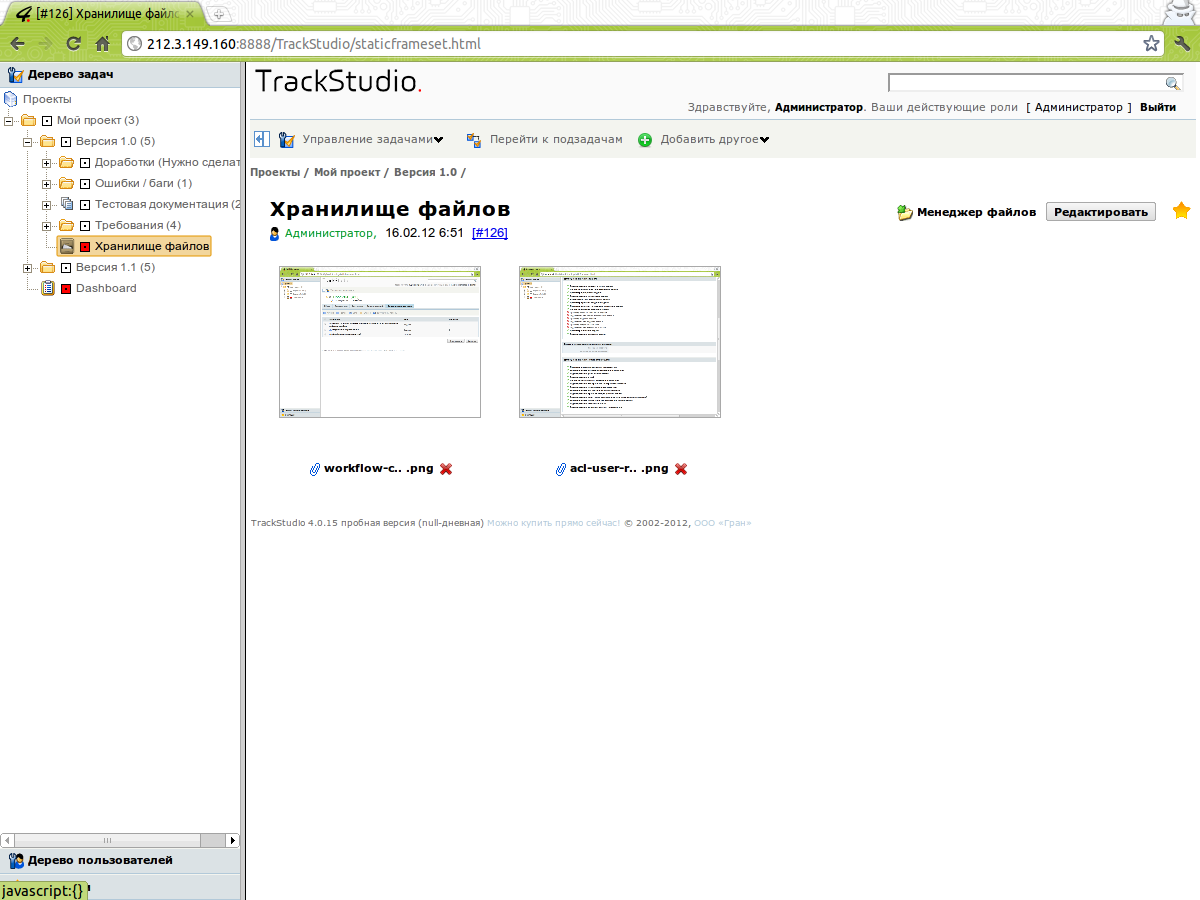Select Dashboard in the task tree
The height and width of the screenshot is (900, 1200).
pos(106,288)
